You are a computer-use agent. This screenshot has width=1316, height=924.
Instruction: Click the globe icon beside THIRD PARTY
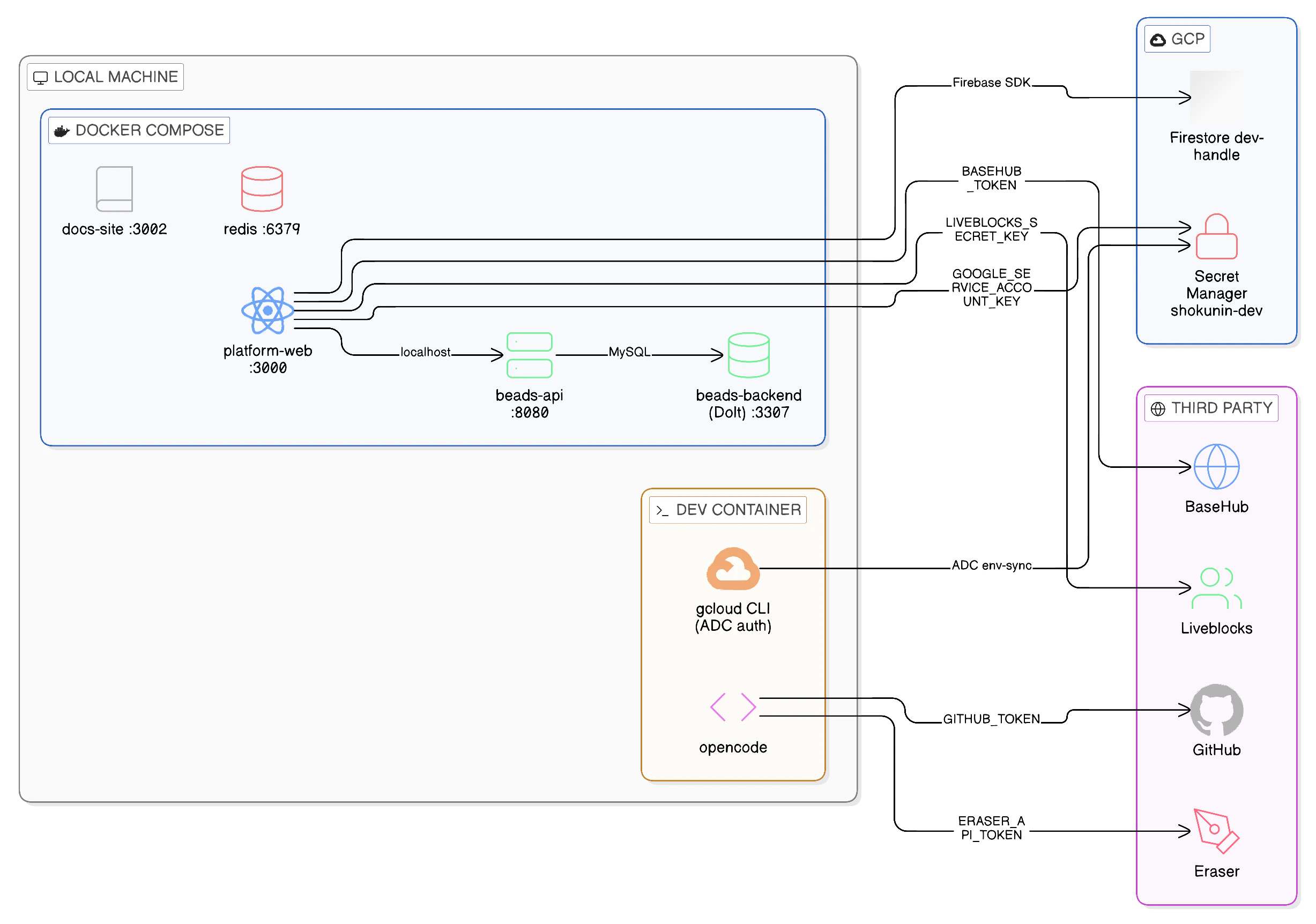pyautogui.click(x=1158, y=409)
